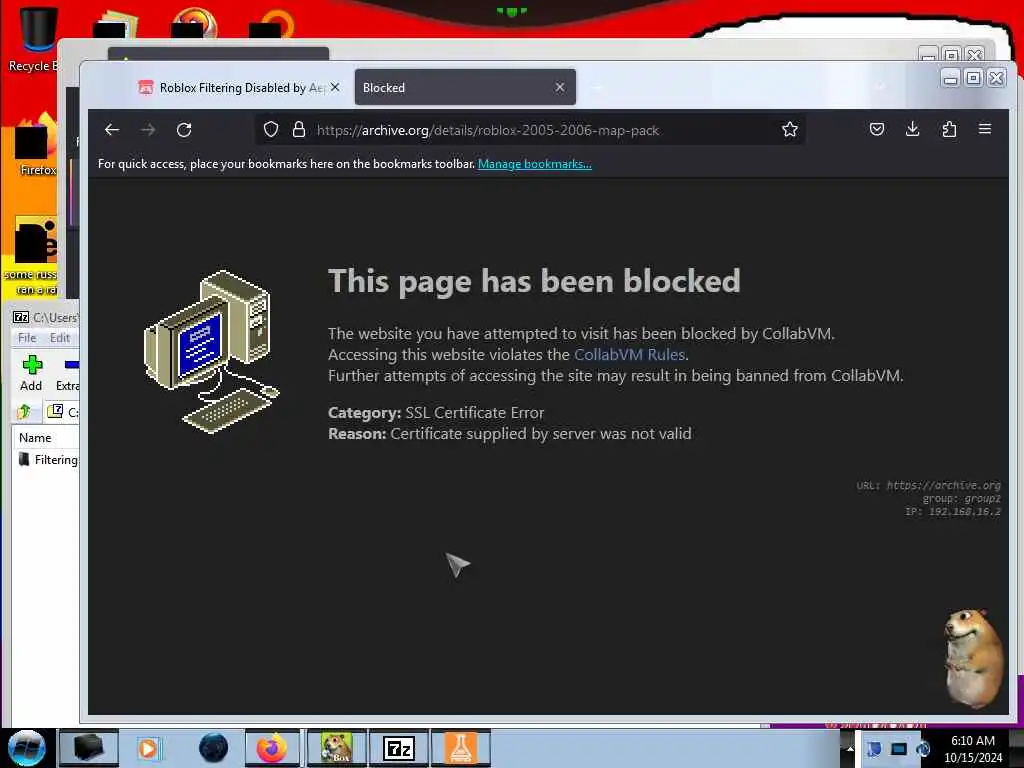Select the Blocked tab
The height and width of the screenshot is (768, 1024).
pyautogui.click(x=465, y=87)
